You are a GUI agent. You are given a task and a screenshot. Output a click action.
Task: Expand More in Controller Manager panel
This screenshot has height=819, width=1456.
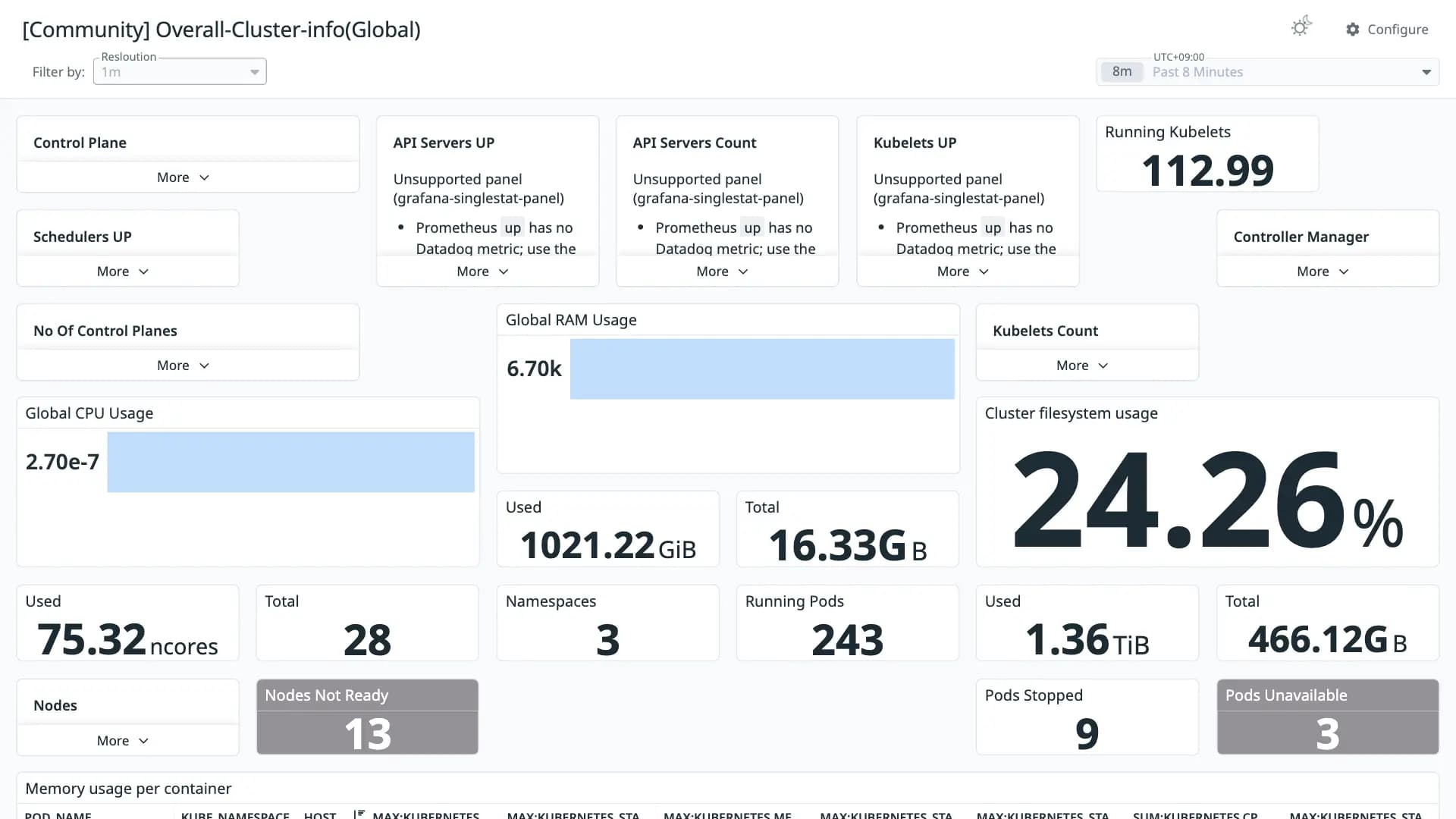coord(1323,271)
